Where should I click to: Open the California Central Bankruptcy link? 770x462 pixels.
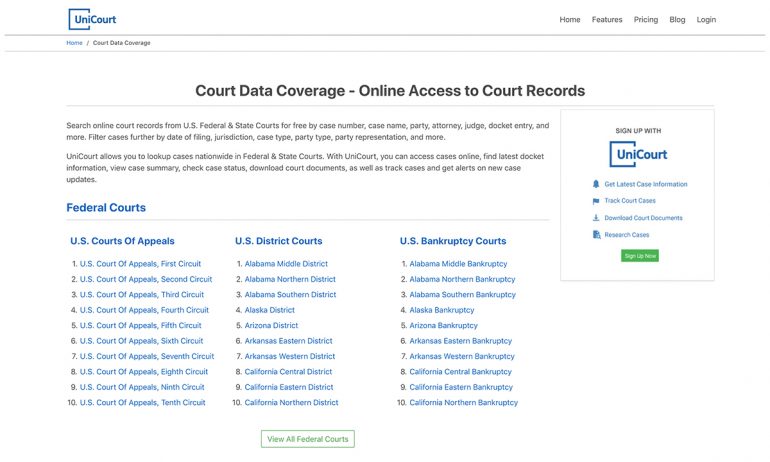click(x=461, y=372)
